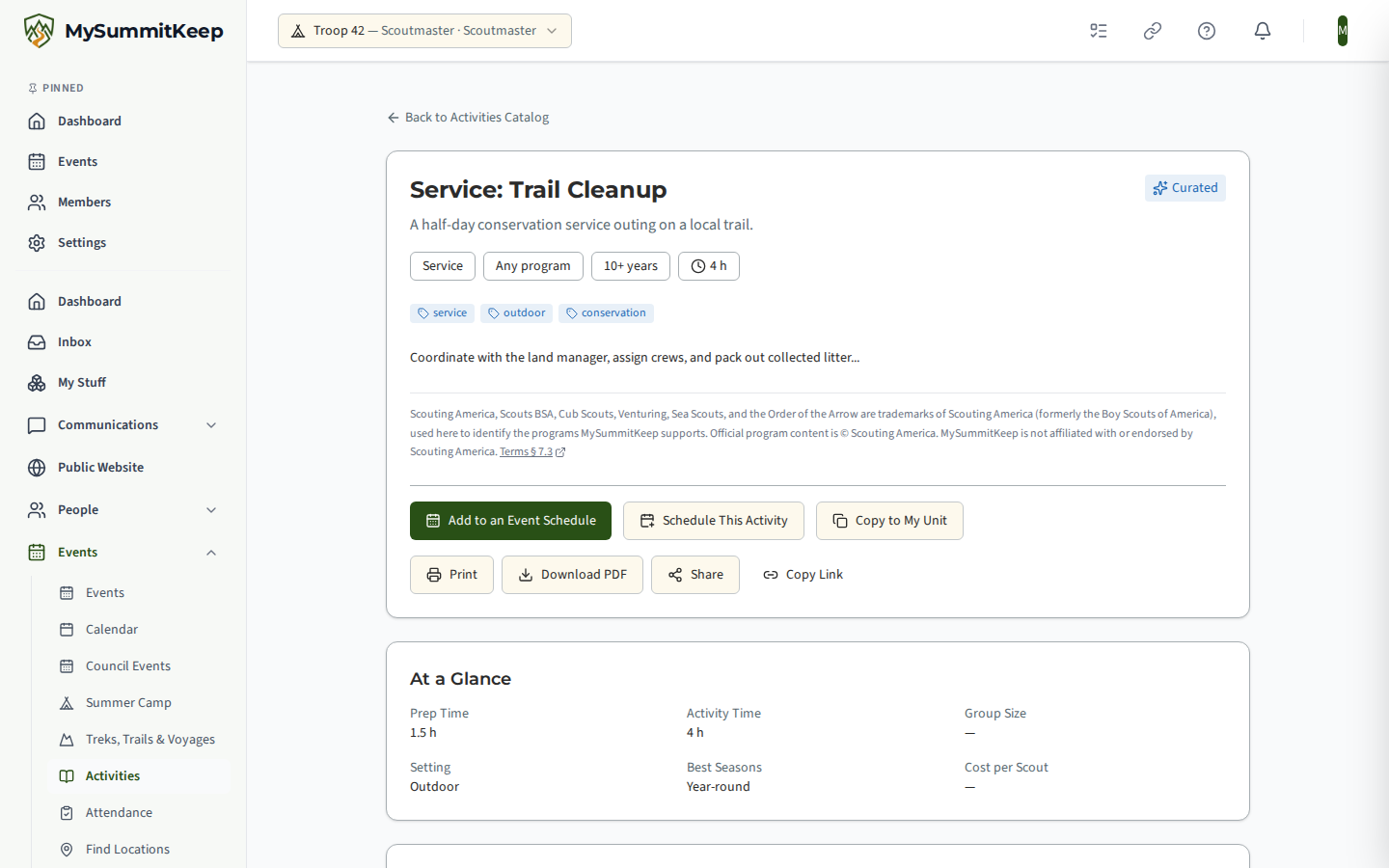This screenshot has width=1389, height=868.
Task: Click the link icon in top bar
Action: coord(1153,31)
